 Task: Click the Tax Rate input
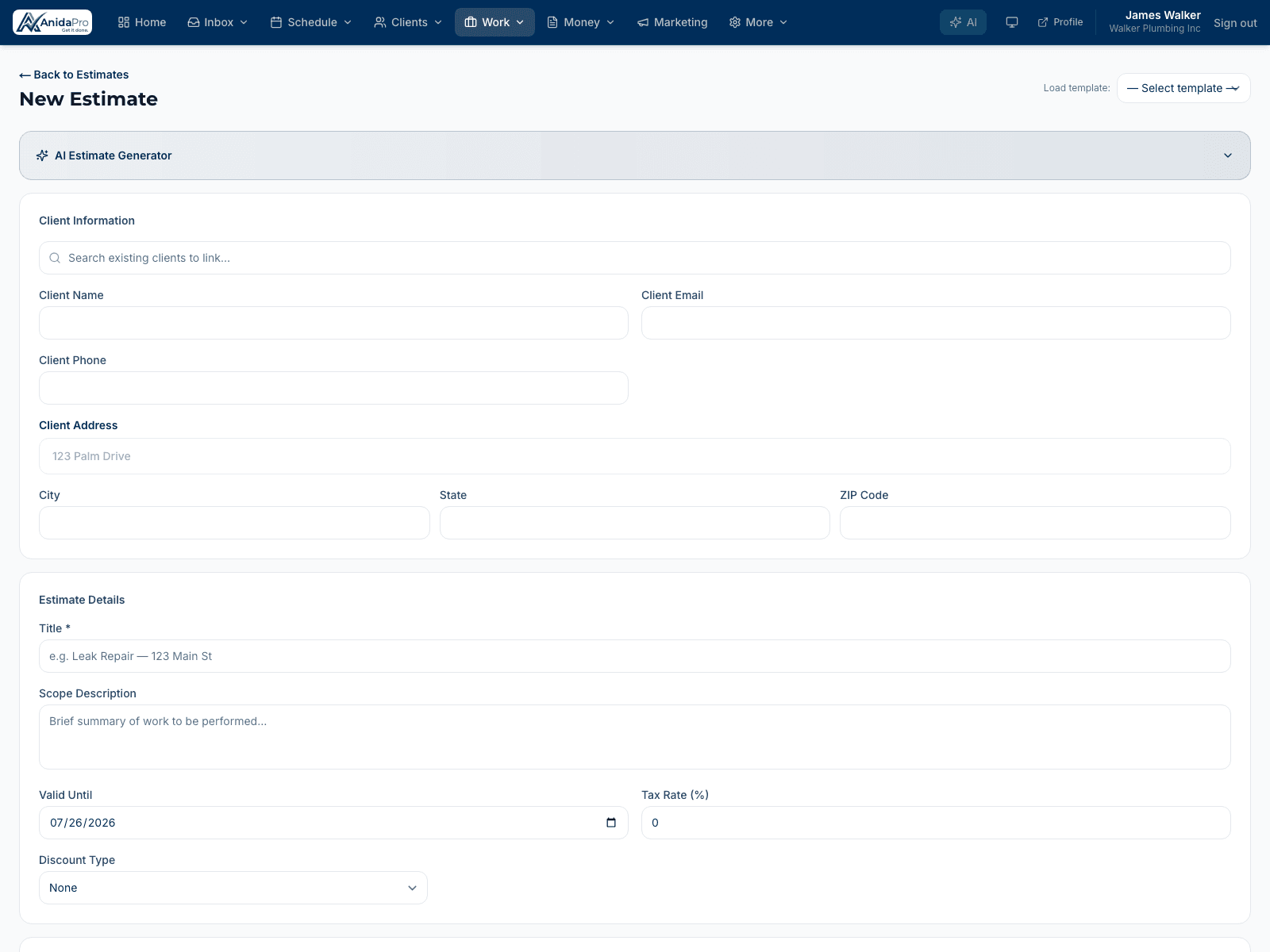tap(936, 823)
